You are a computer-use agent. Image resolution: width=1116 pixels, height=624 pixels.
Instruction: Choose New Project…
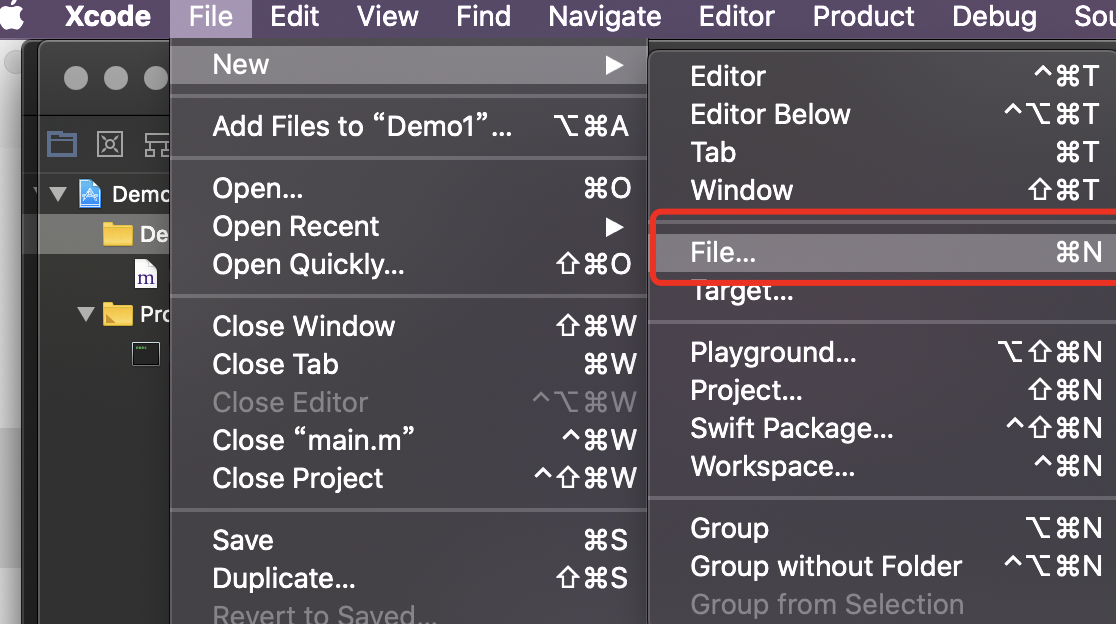pyautogui.click(x=883, y=391)
